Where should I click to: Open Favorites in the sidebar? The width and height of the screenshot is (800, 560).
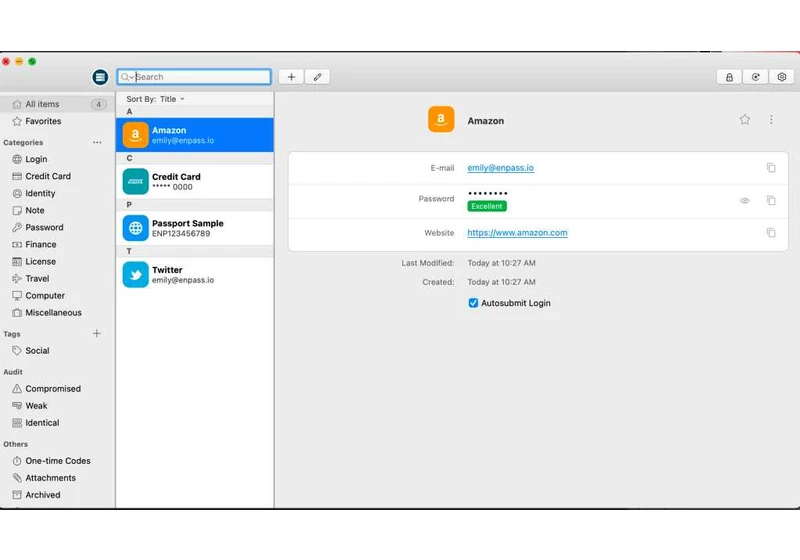[57, 121]
